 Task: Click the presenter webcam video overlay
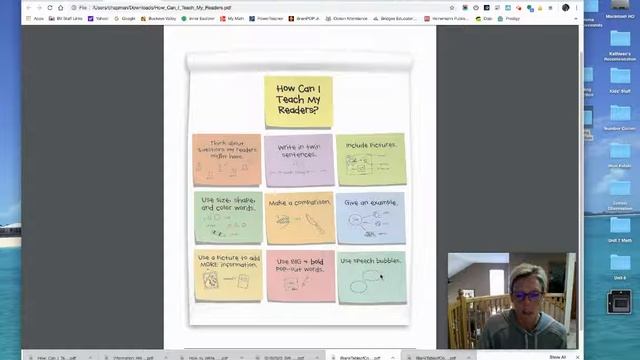click(x=512, y=301)
